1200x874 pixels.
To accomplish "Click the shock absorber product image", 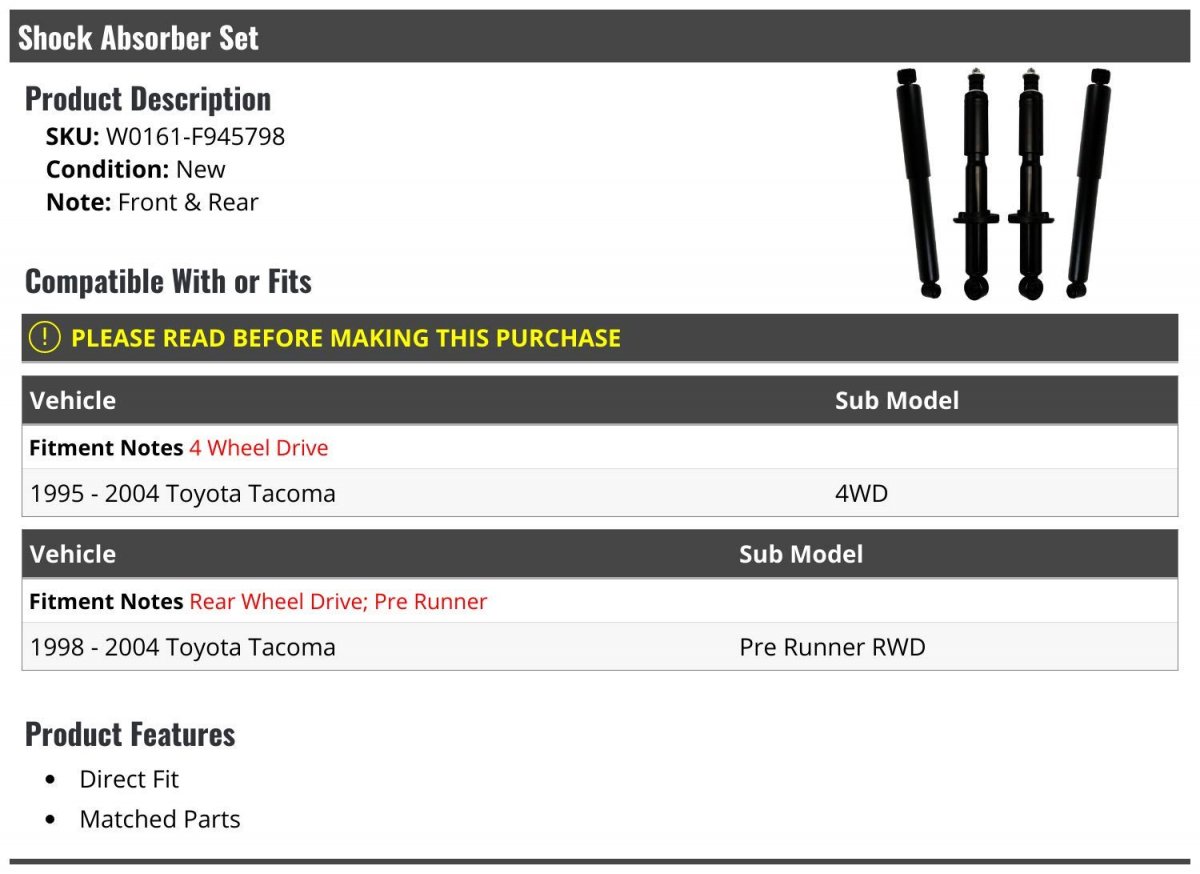I will (x=1003, y=185).
